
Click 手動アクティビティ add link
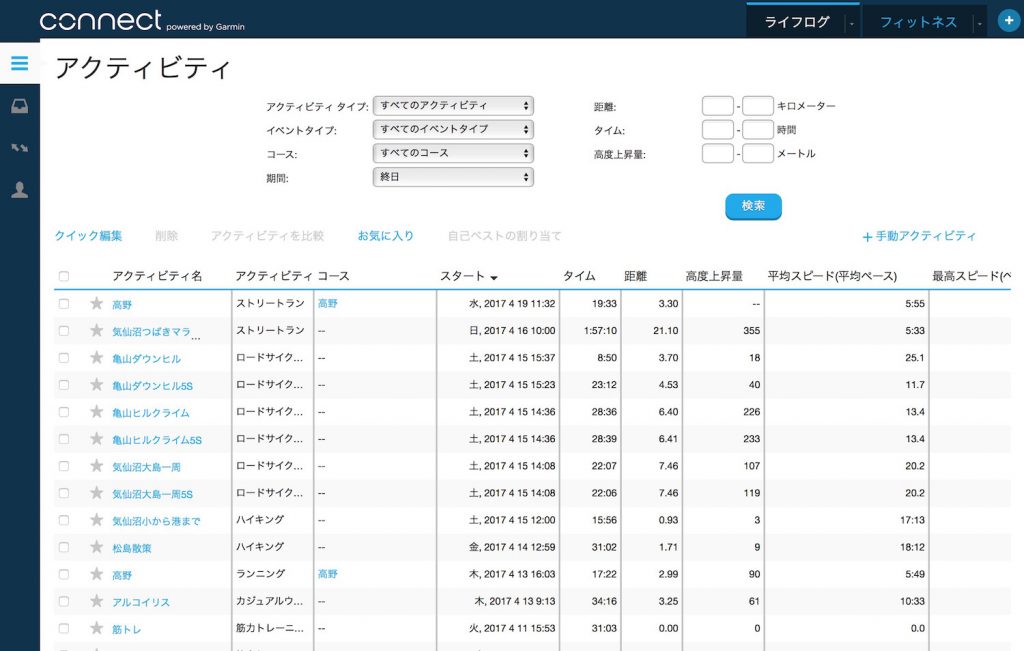(x=919, y=236)
